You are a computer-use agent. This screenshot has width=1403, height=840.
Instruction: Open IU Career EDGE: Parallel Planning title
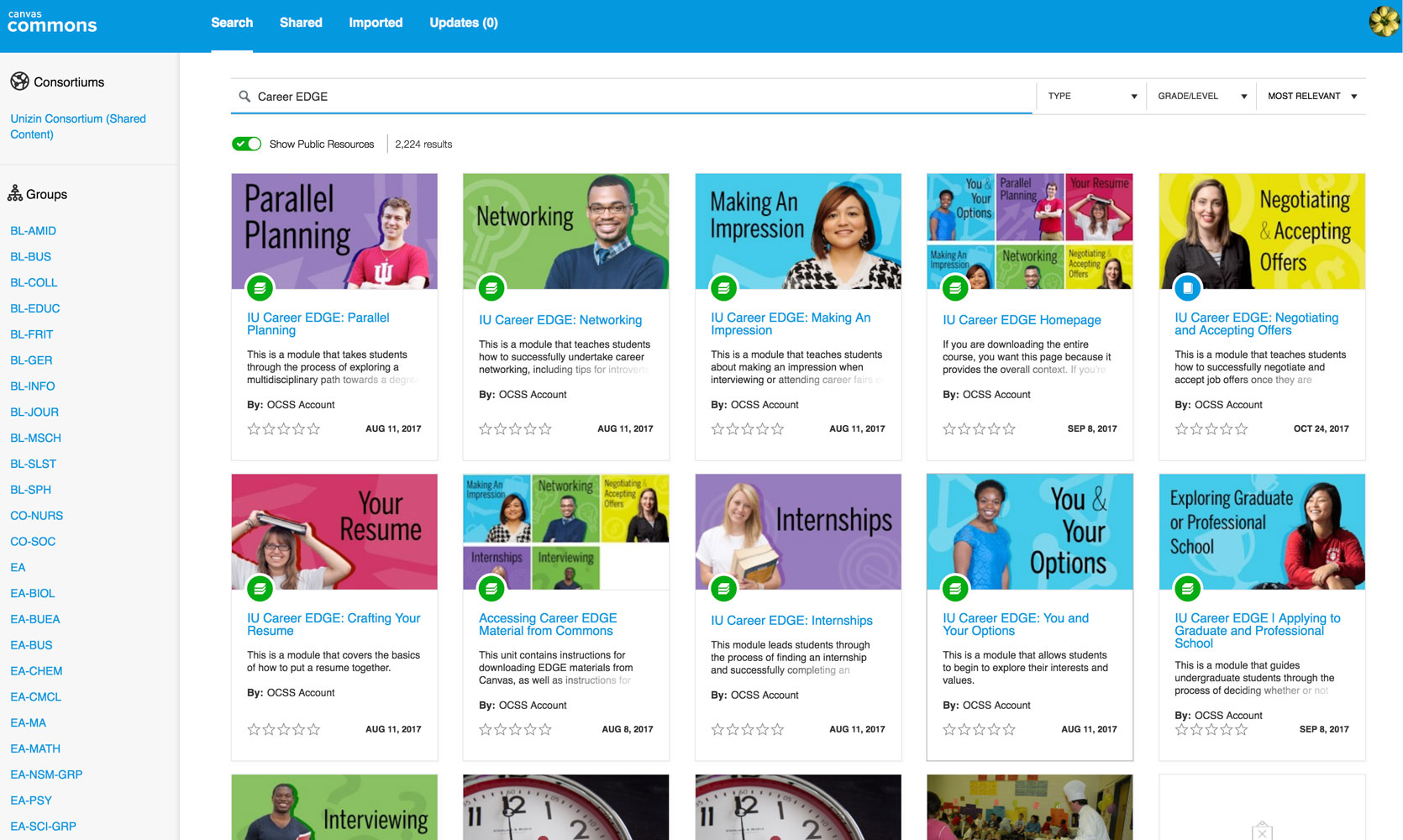(x=318, y=324)
